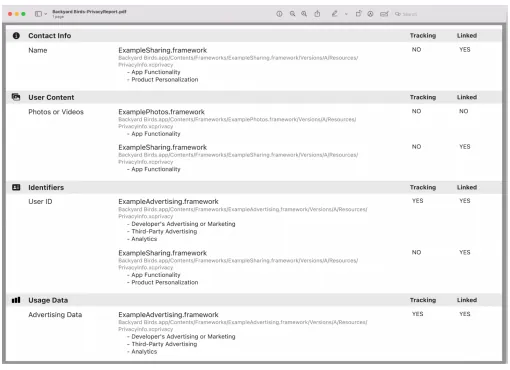Select the highlight pen tool
Image resolution: width=510 pixels, height=370 pixels.
click(335, 14)
